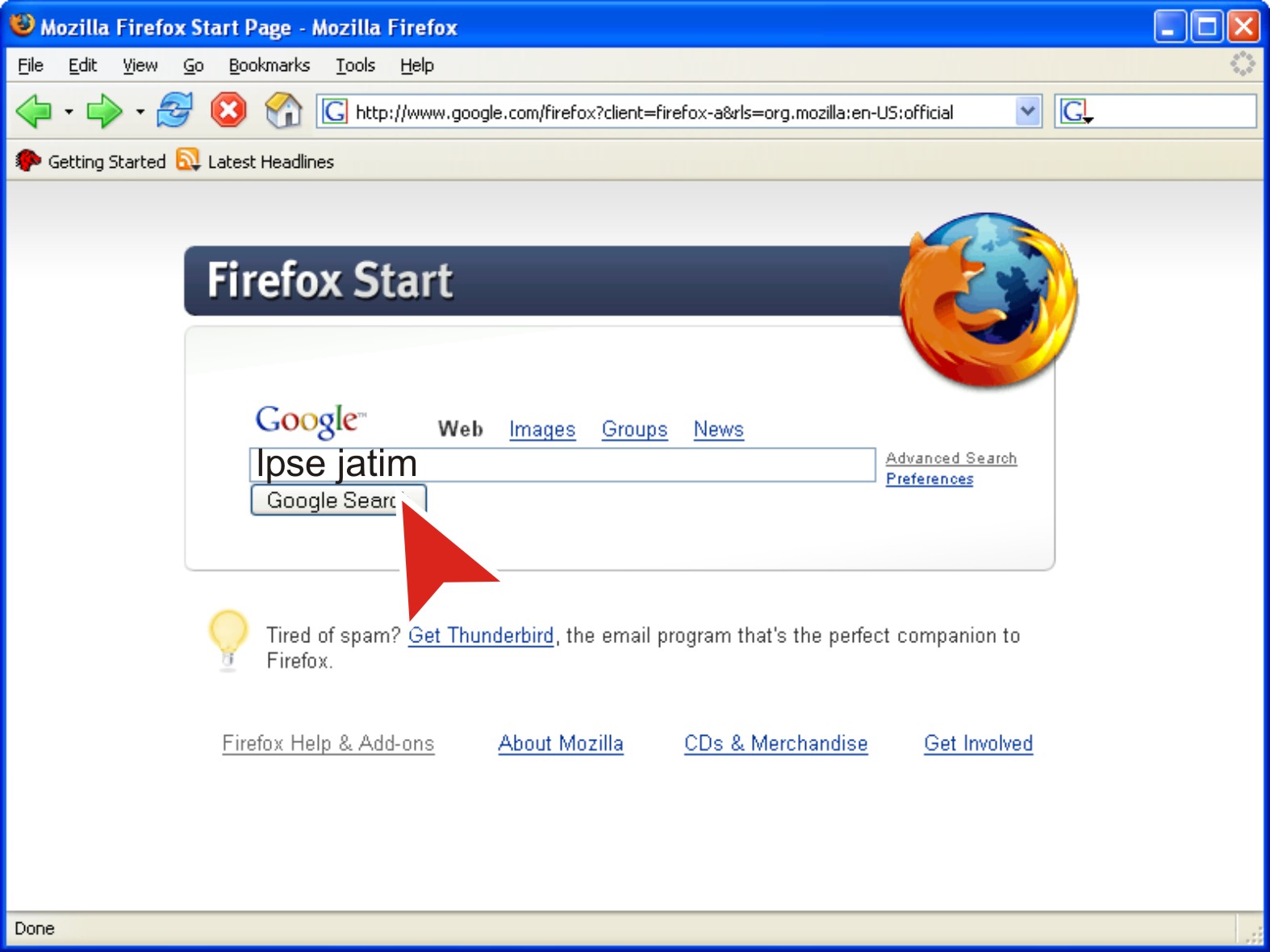This screenshot has height=952, width=1270.
Task: Open the View menu
Action: point(140,65)
